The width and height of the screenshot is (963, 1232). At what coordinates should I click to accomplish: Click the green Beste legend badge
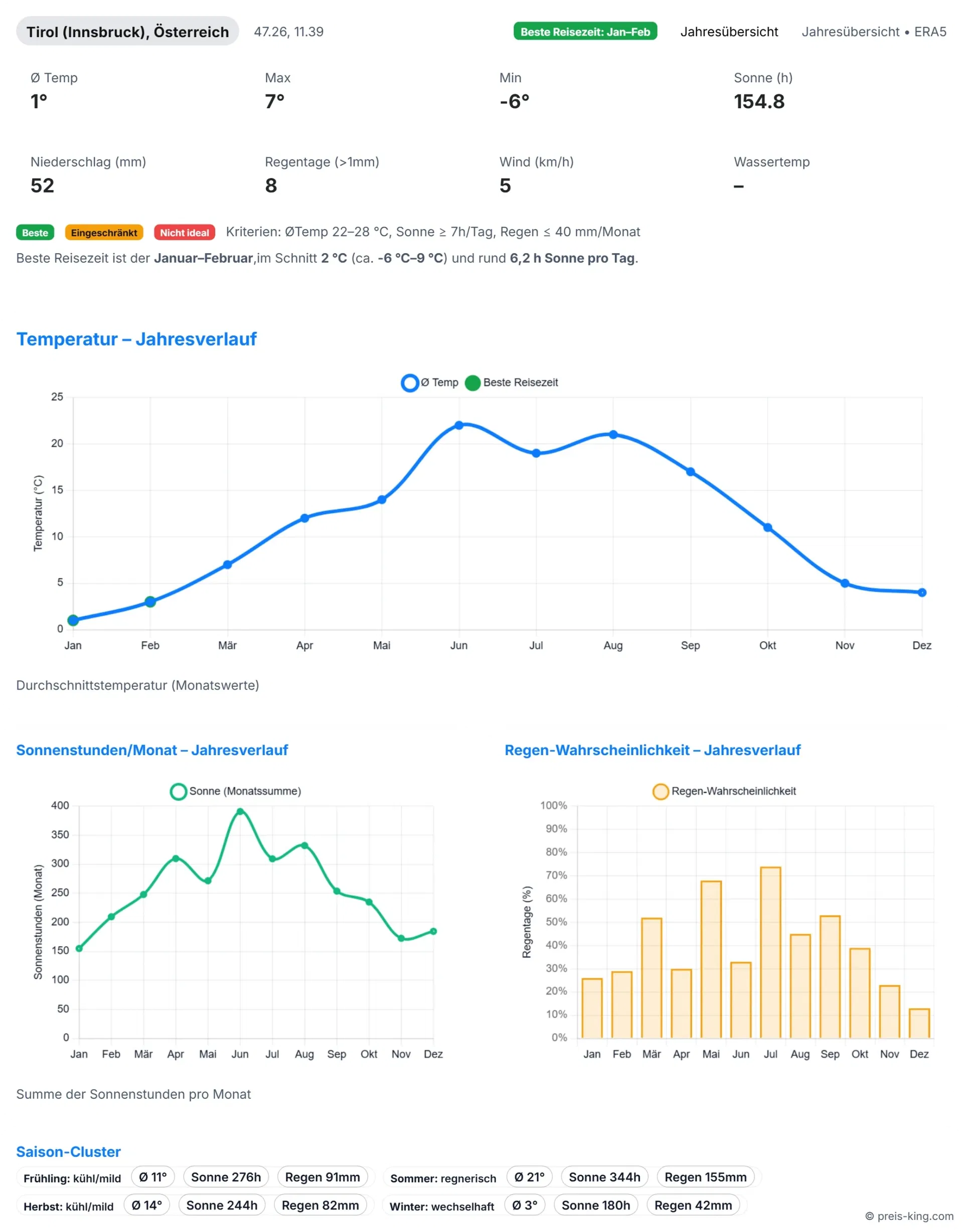click(35, 233)
